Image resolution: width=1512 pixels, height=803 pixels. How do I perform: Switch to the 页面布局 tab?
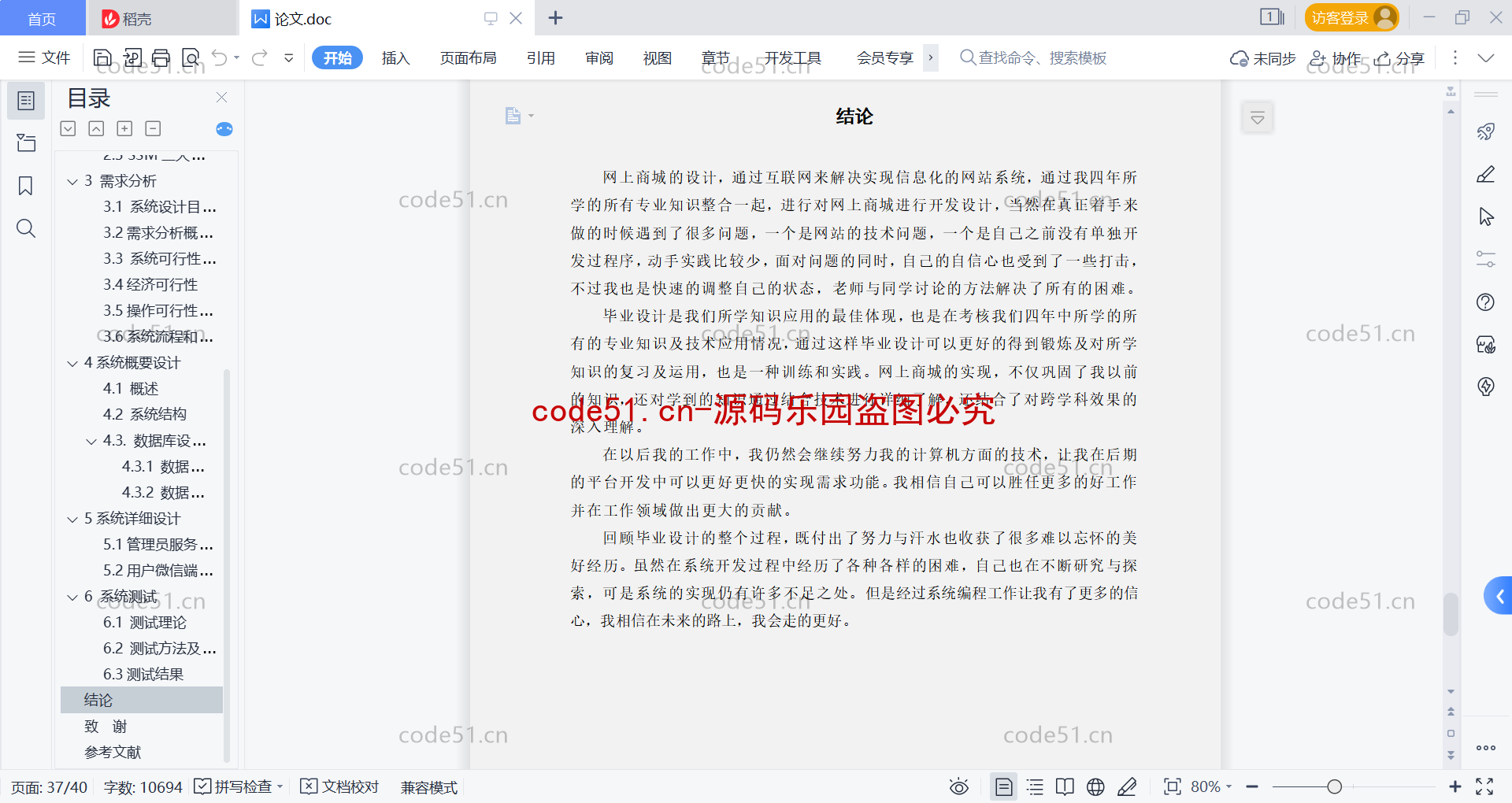pyautogui.click(x=468, y=58)
